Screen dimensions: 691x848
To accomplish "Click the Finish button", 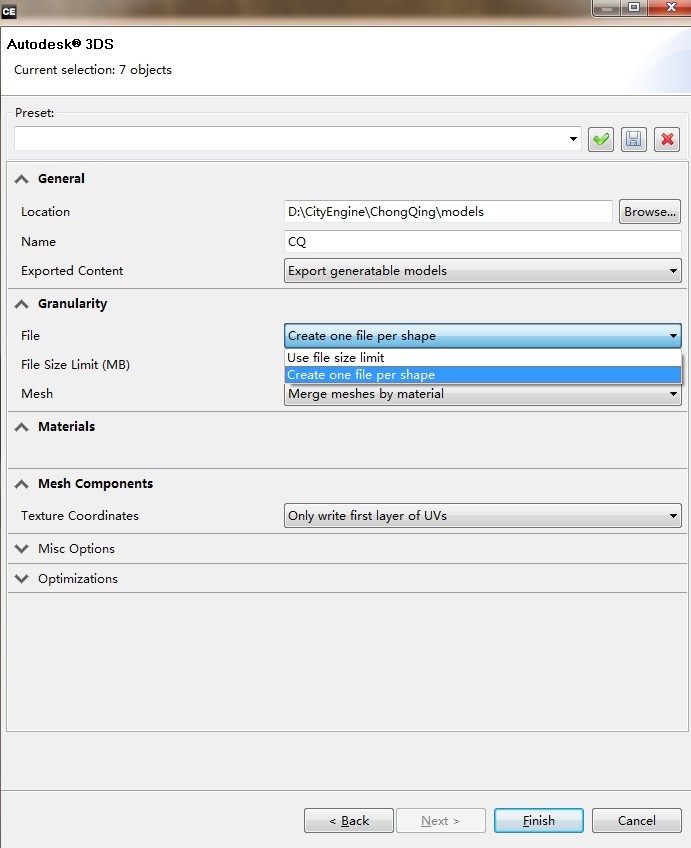I will (539, 820).
